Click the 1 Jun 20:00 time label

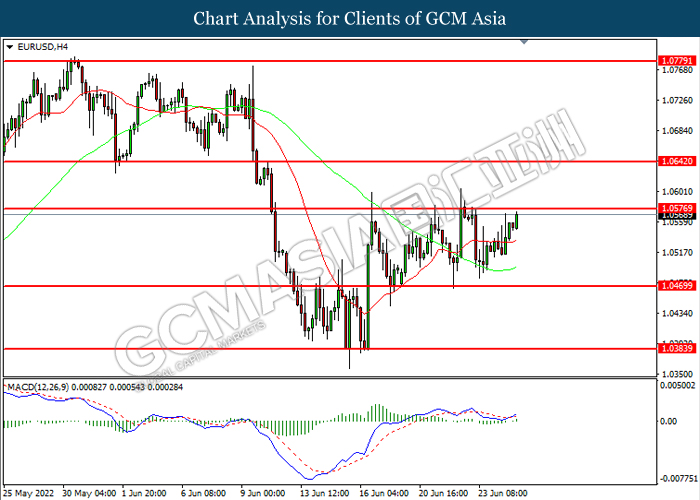click(x=144, y=493)
